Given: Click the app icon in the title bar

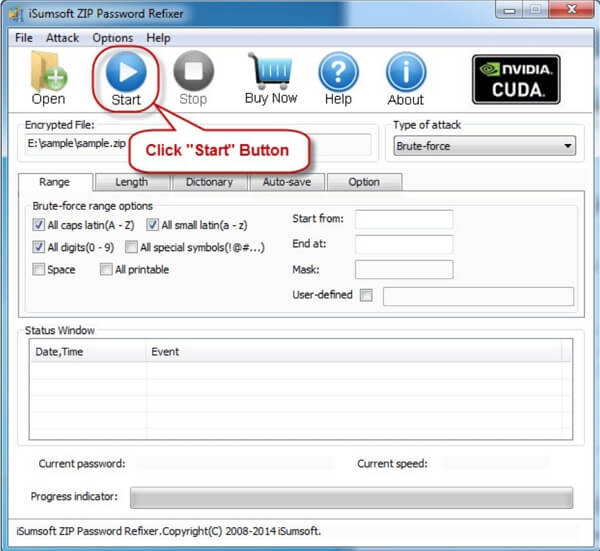Looking at the screenshot, I should point(16,14).
